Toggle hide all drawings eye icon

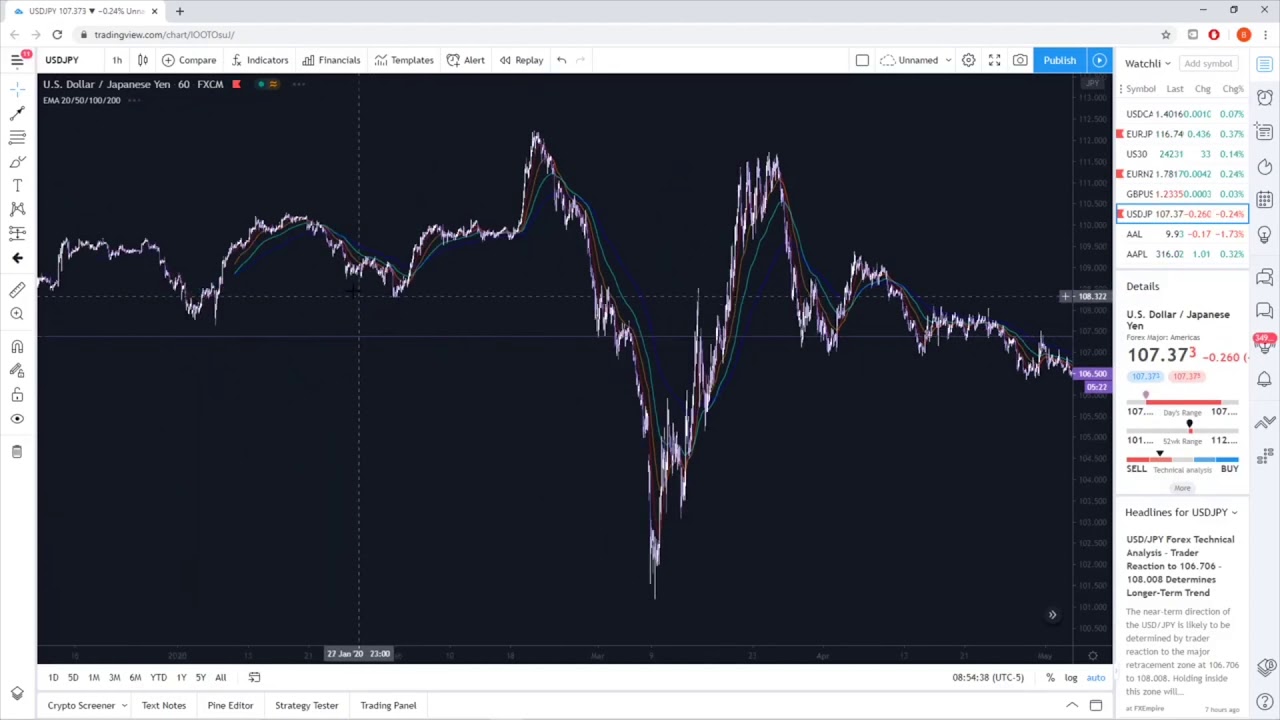coord(17,419)
